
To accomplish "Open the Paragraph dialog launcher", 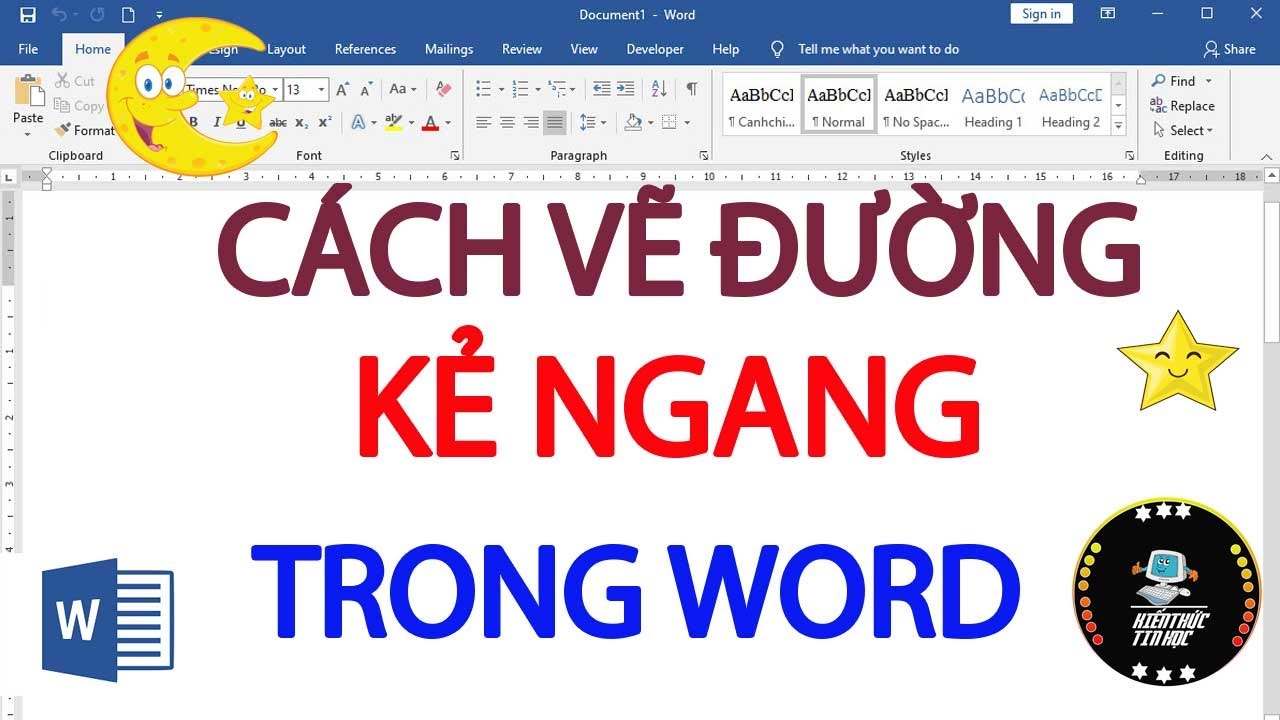I will (x=704, y=155).
